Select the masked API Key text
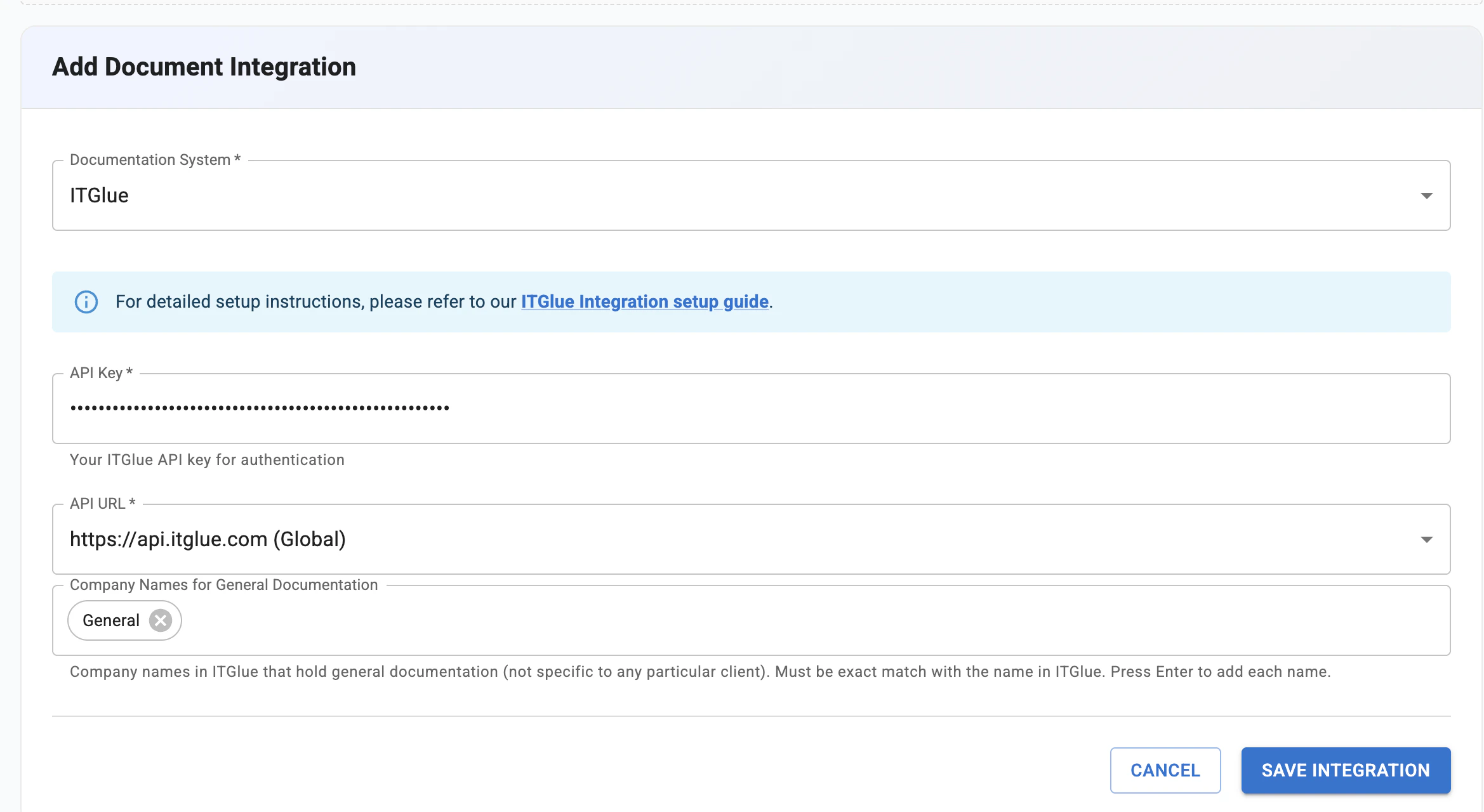Screen dimensions: 1484x812 259,408
